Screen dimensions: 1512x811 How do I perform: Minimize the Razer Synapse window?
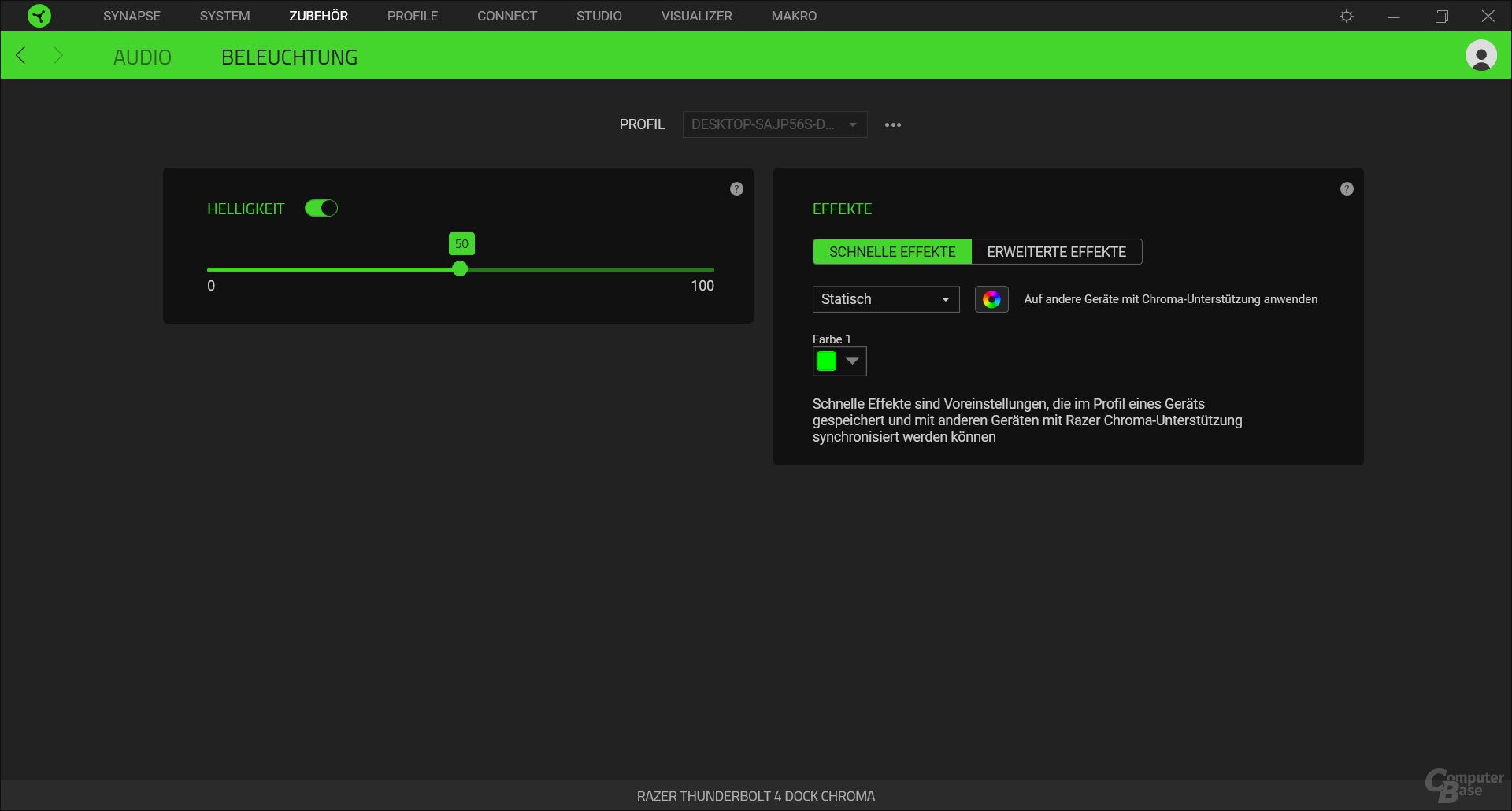1394,16
